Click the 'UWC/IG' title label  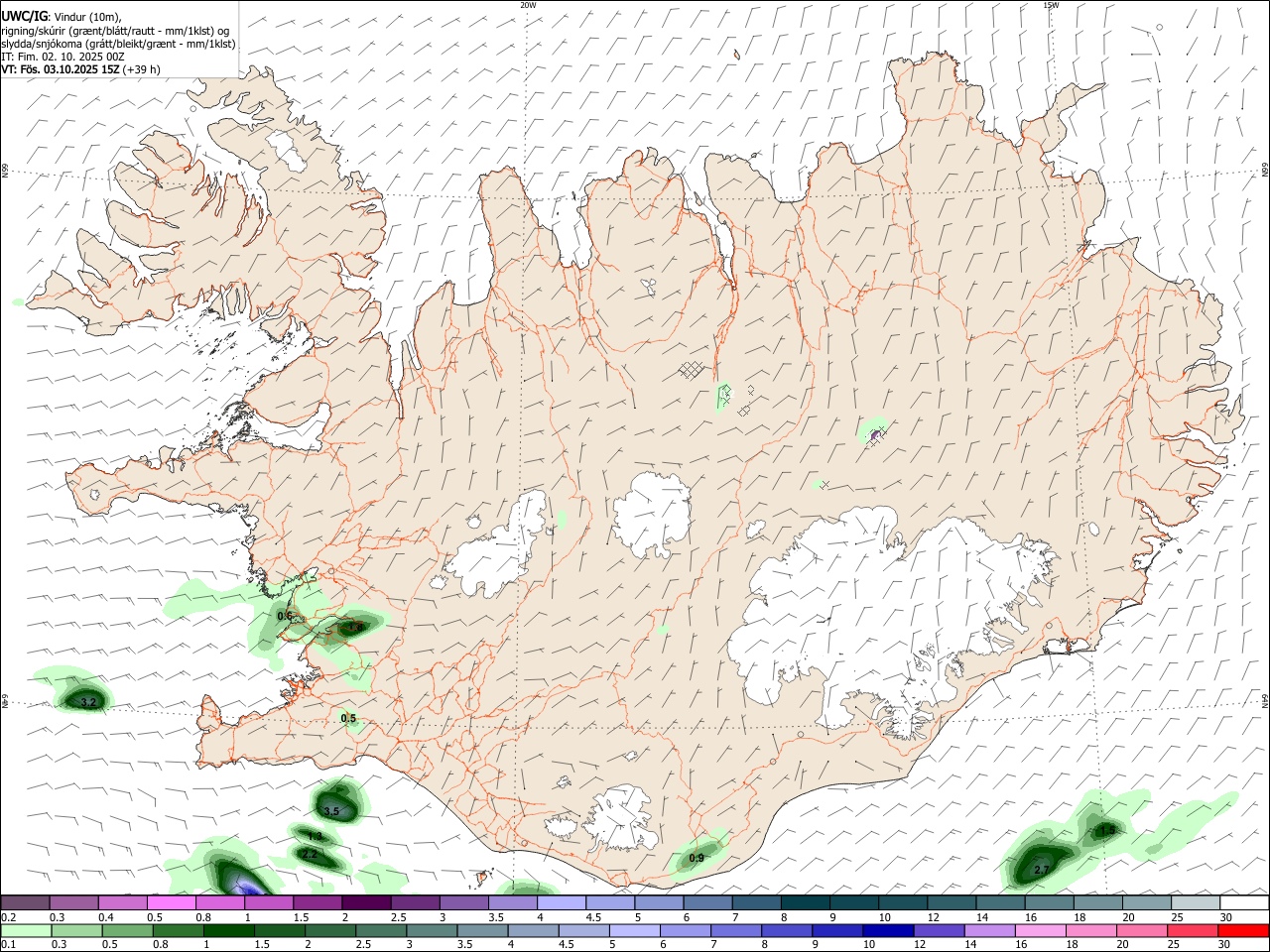(24, 17)
